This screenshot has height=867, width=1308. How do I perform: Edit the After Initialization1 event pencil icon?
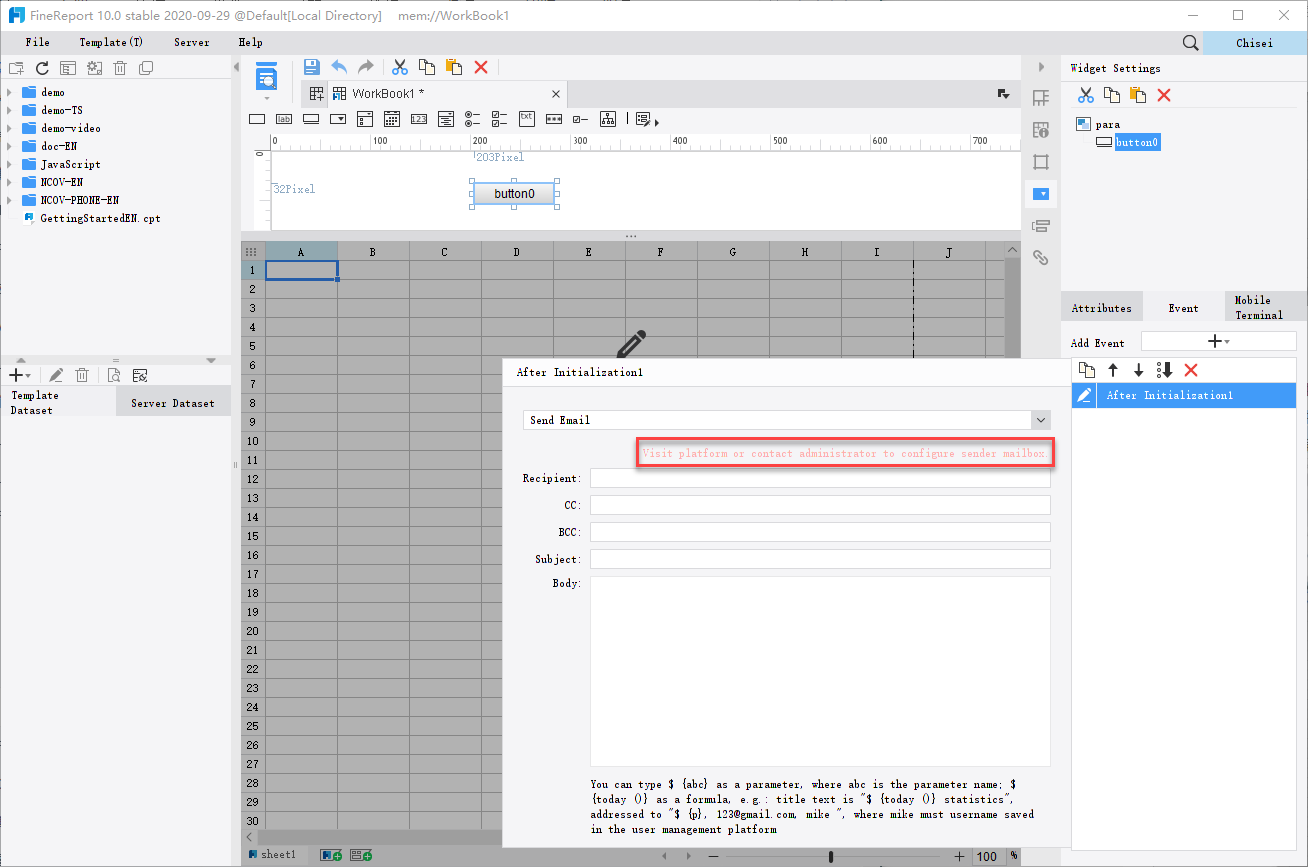point(1084,395)
